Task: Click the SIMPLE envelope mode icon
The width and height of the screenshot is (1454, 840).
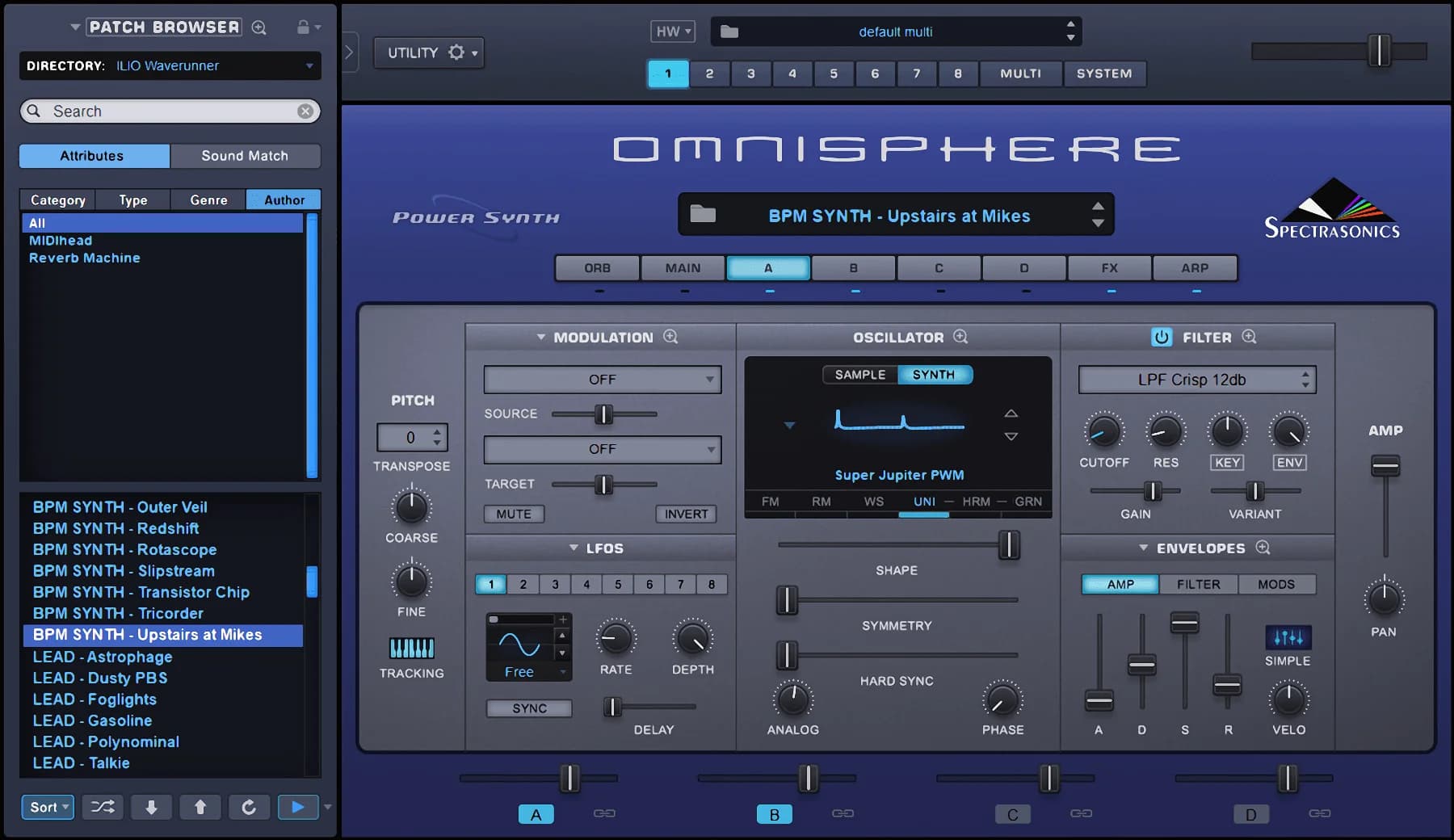Action: pyautogui.click(x=1288, y=638)
